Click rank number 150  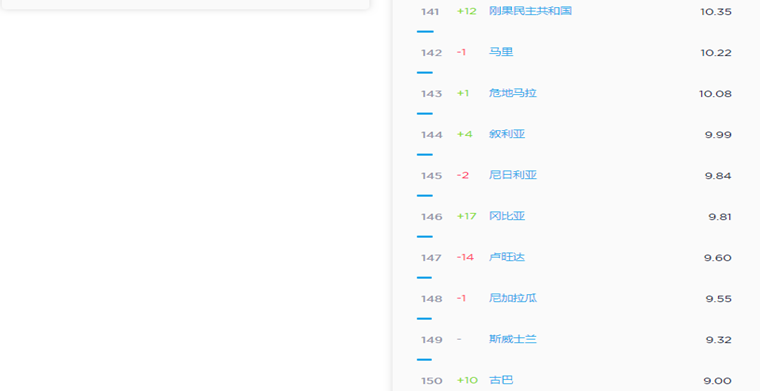click(432, 381)
